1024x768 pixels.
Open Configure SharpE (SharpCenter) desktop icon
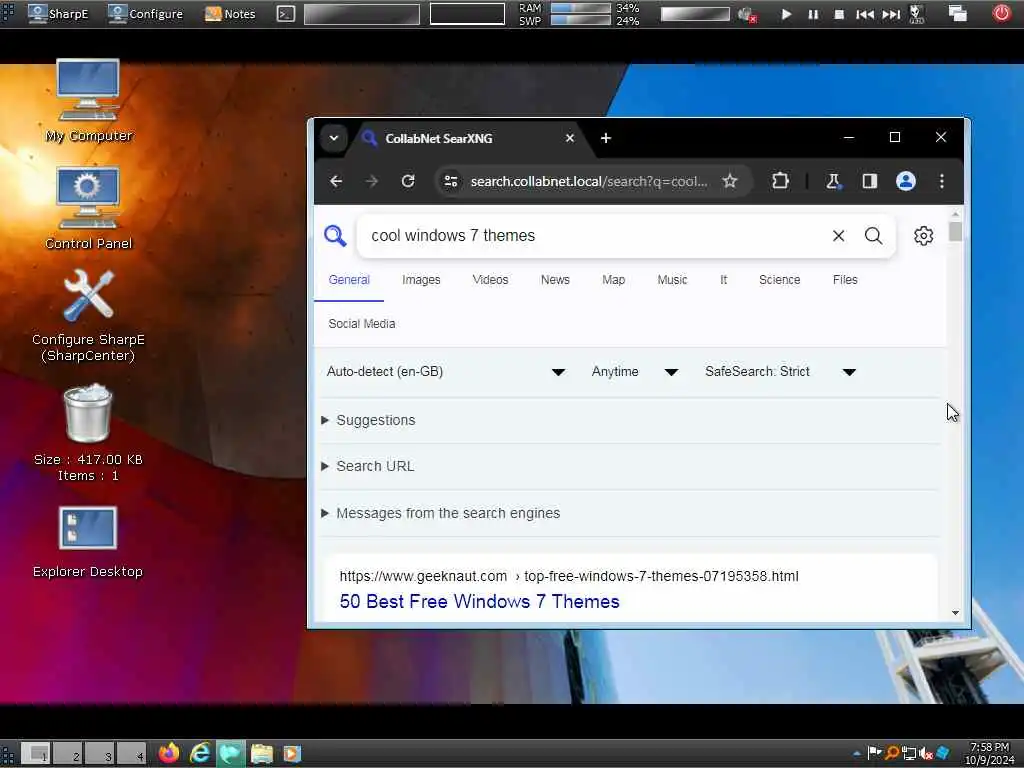(88, 315)
